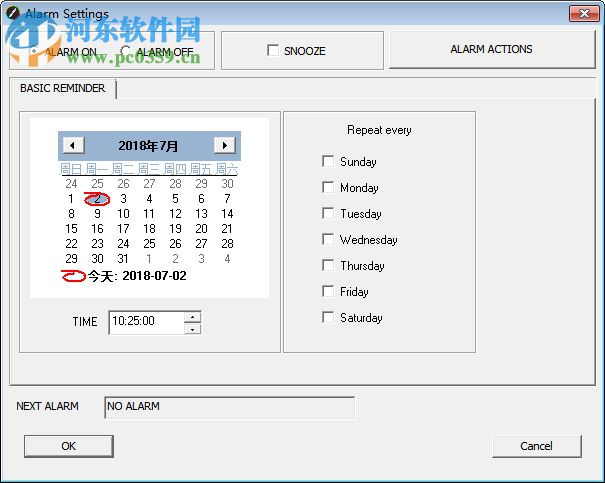
Task: Click the TIME input field 10:25:00
Action: coord(147,322)
